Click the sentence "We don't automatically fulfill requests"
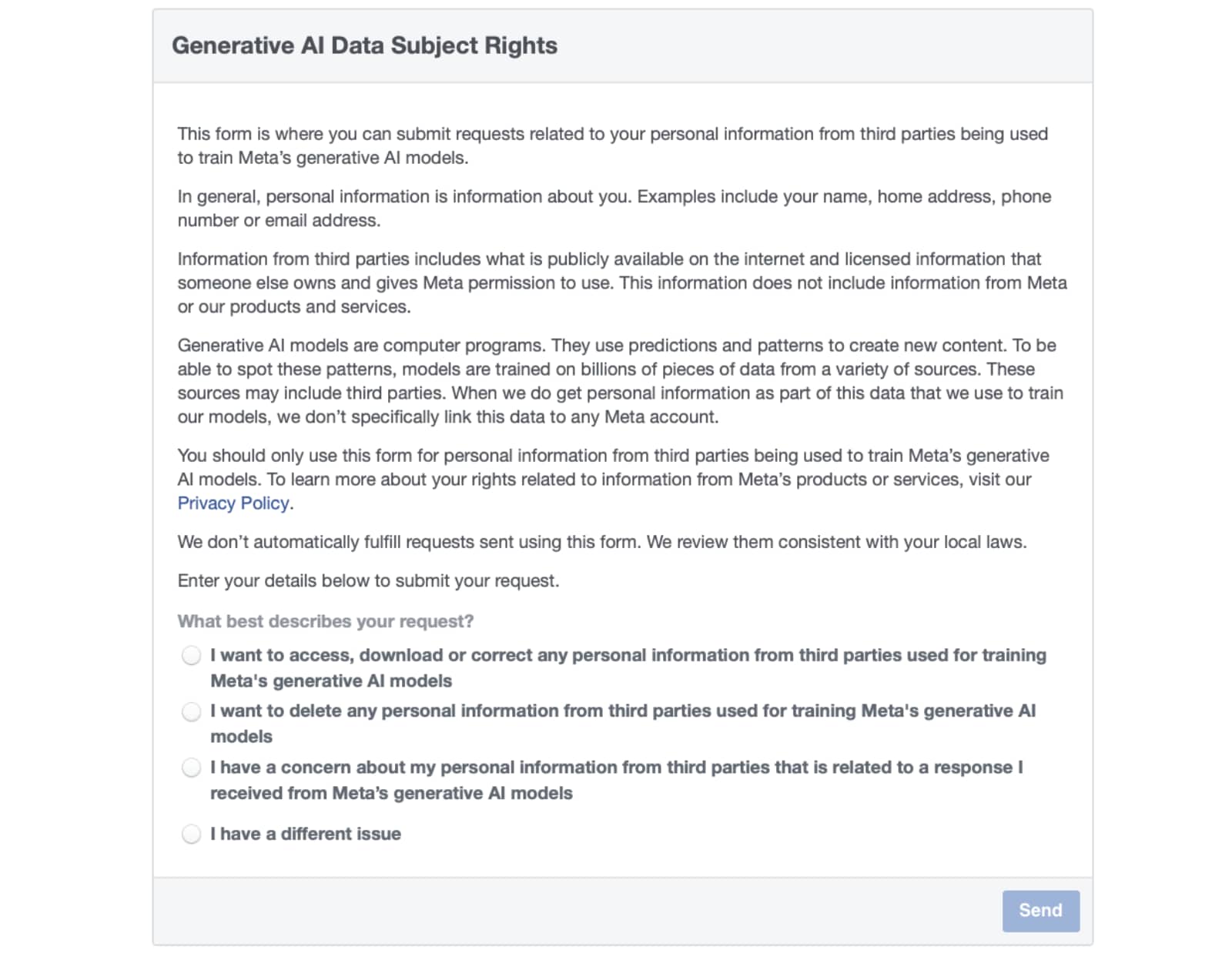 coord(601,542)
